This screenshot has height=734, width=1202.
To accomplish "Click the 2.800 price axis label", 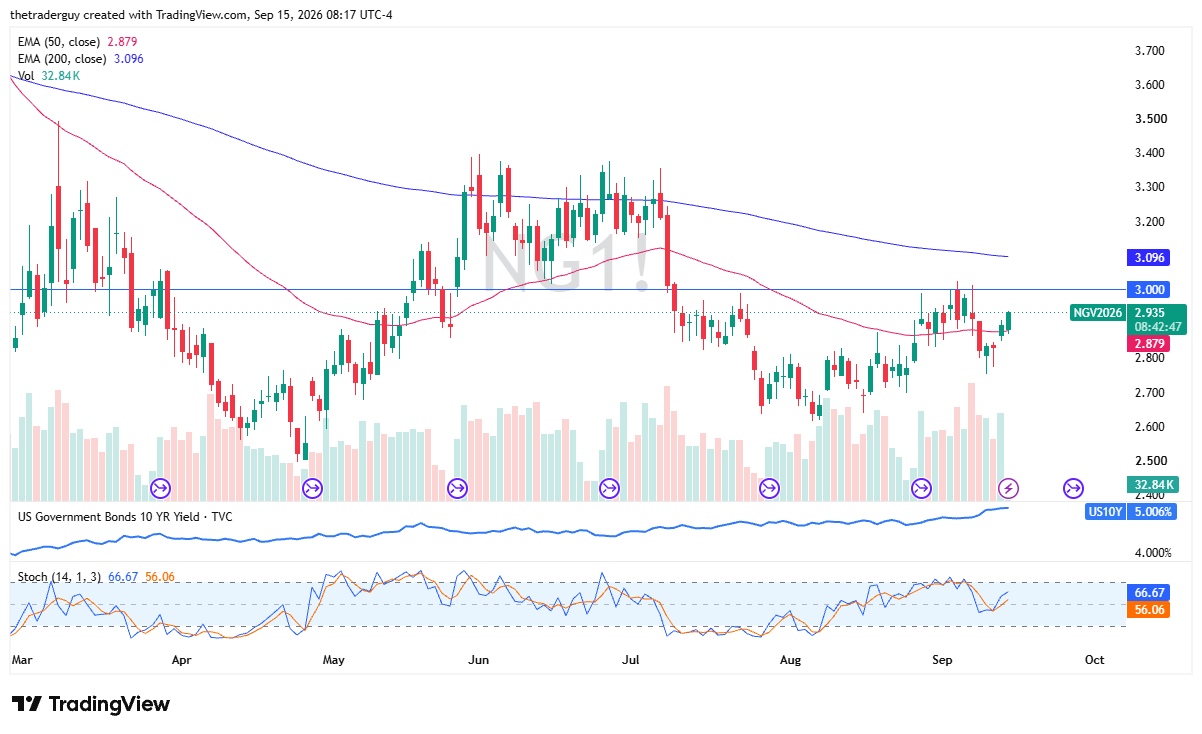I will pos(1150,358).
